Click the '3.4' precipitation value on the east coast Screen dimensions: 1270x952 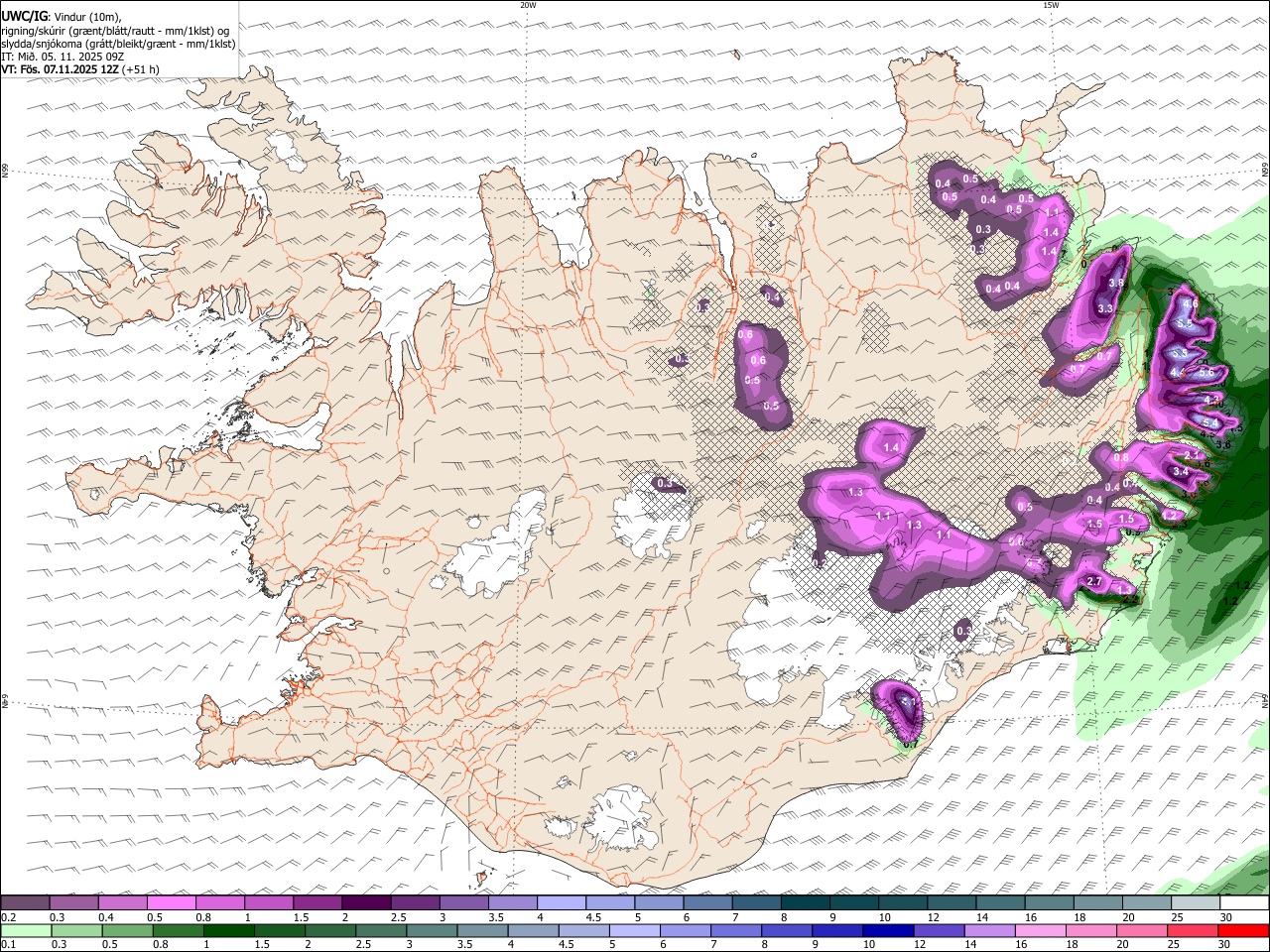(1181, 472)
